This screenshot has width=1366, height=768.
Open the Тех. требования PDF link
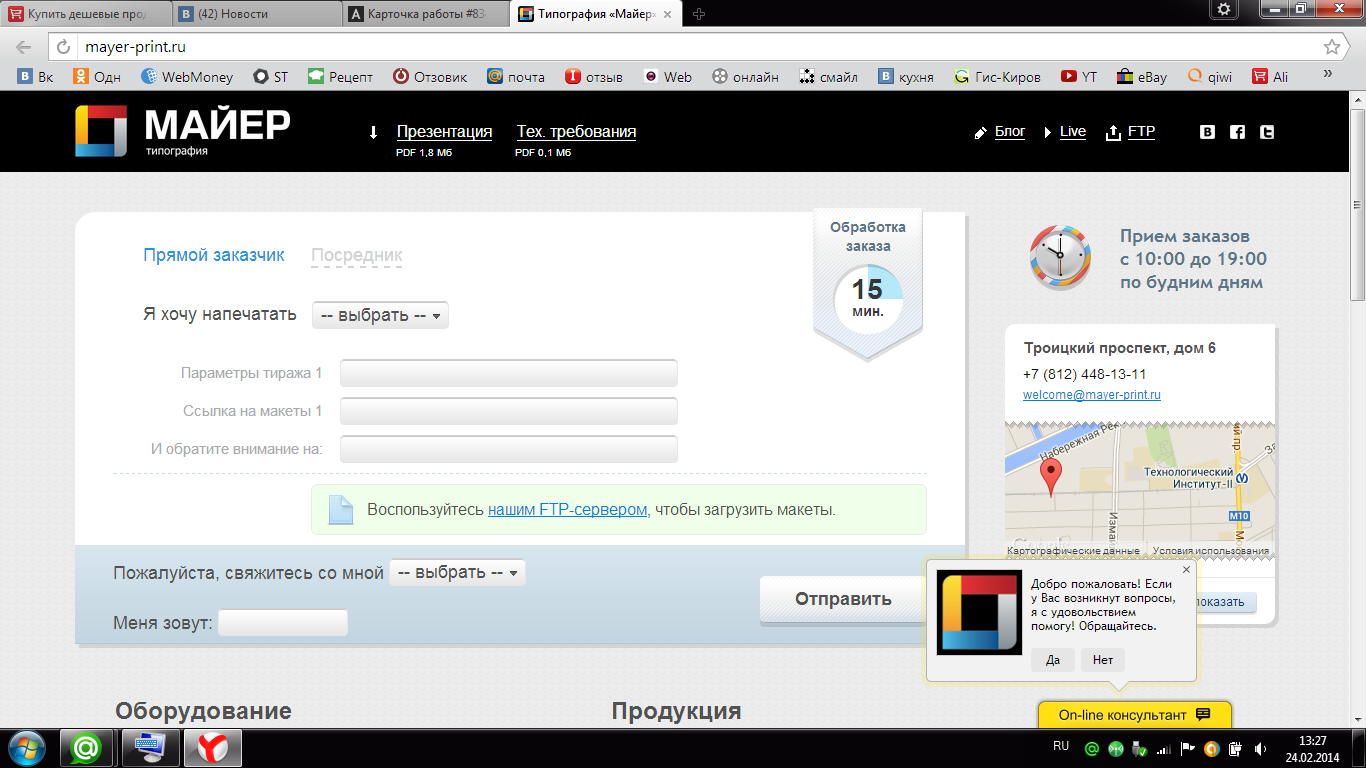point(576,132)
